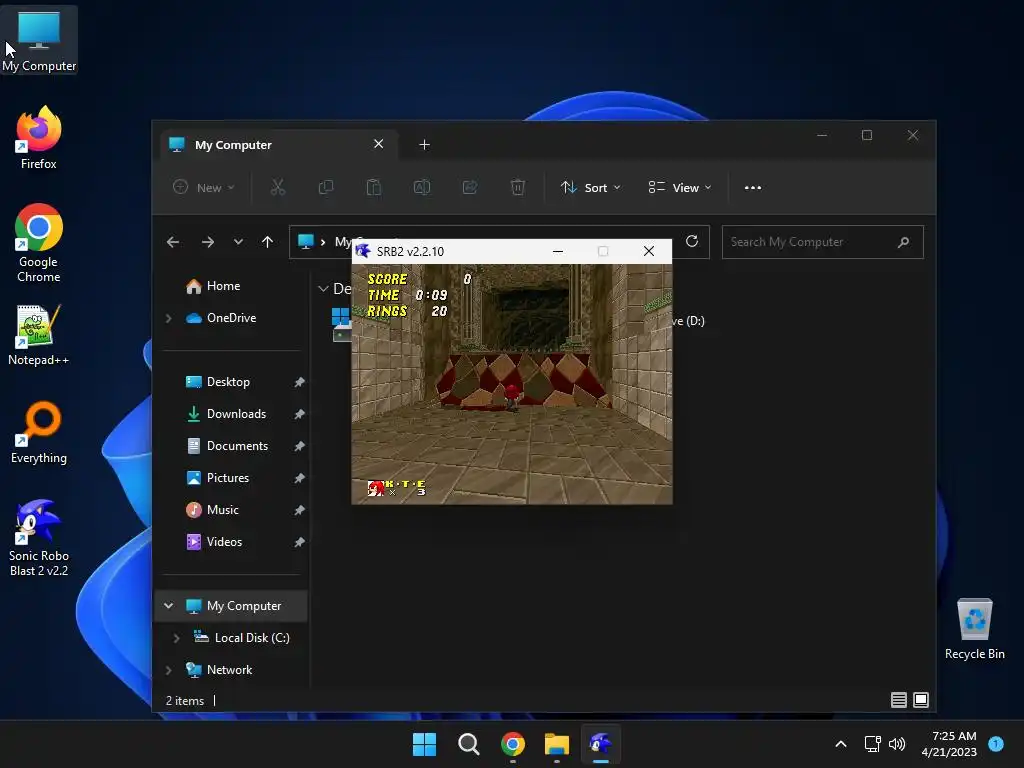The width and height of the screenshot is (1024, 768).
Task: Click the search magnifier in Explorer search box
Action: (904, 242)
